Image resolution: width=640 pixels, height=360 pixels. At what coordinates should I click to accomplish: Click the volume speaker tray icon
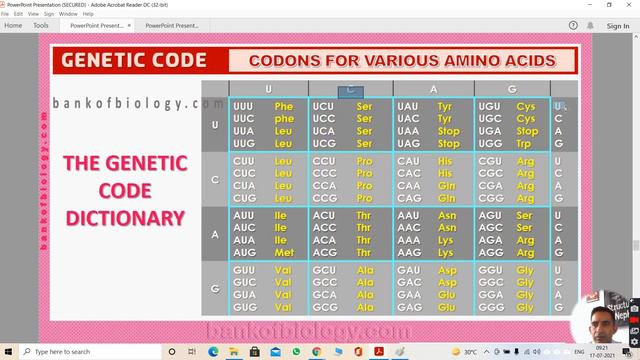536,352
